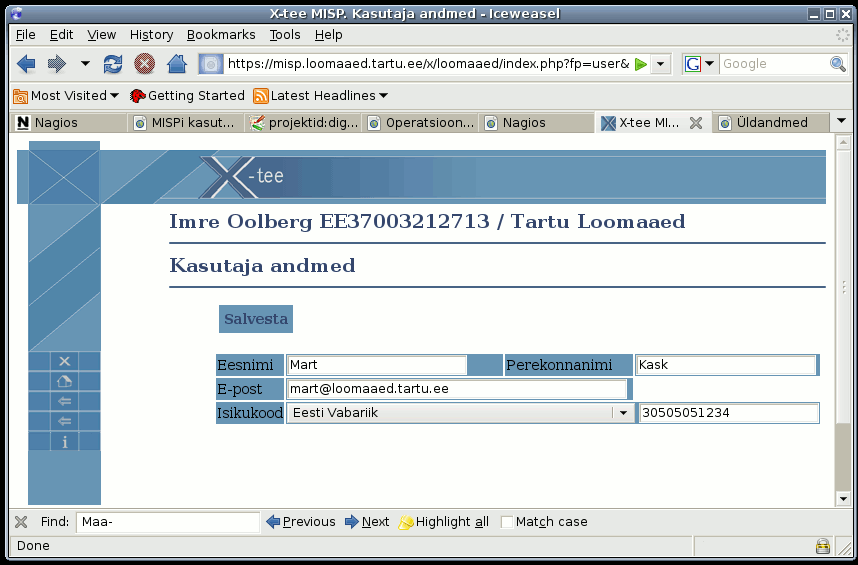Screen dimensions: 858x565
Task: Find Previous match
Action: tap(301, 522)
